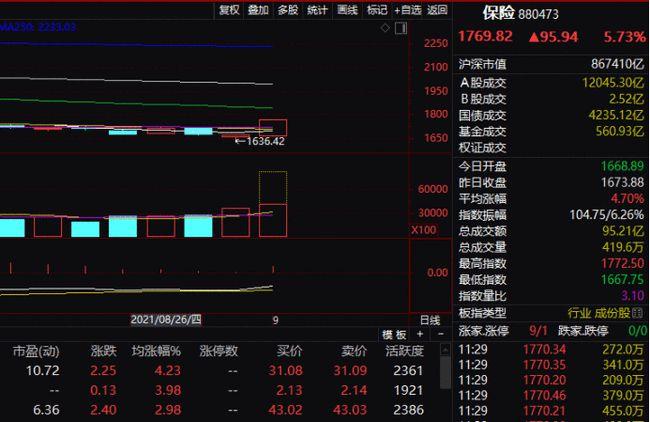Click the 60000 volume axis label
The height and width of the screenshot is (422, 650).
[x=433, y=189]
